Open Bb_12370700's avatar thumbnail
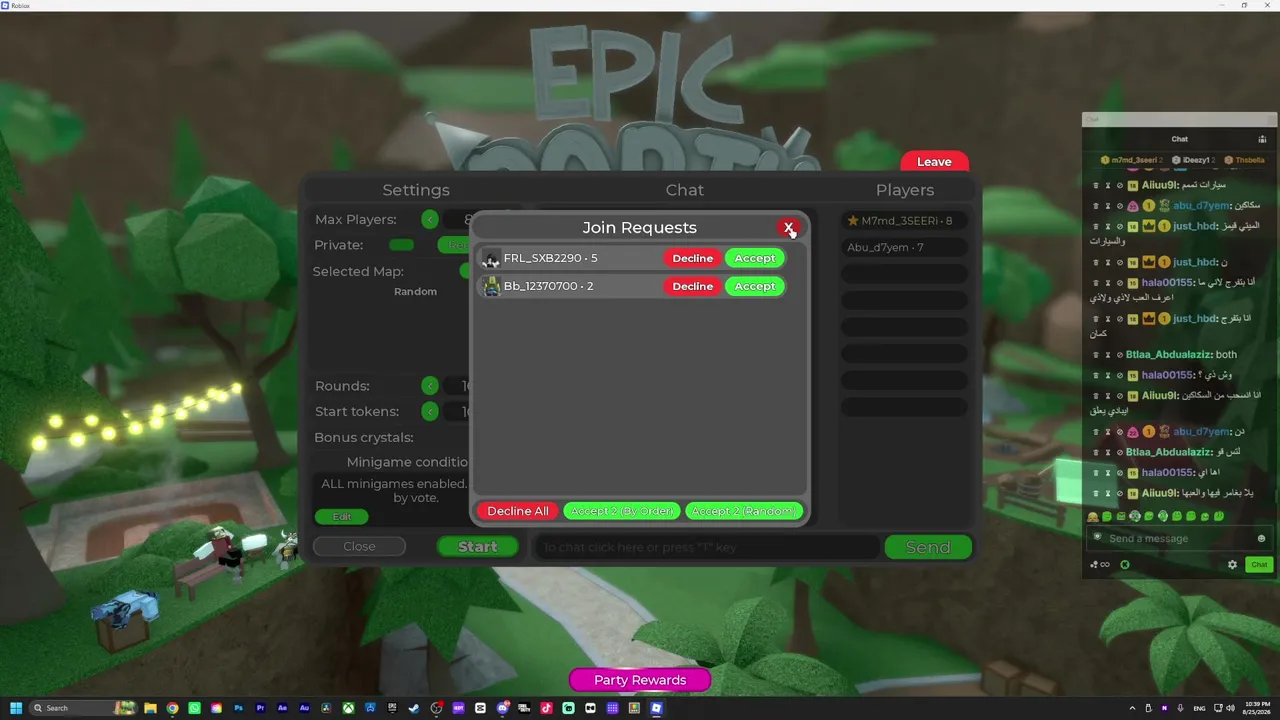This screenshot has height=720, width=1280. point(491,286)
